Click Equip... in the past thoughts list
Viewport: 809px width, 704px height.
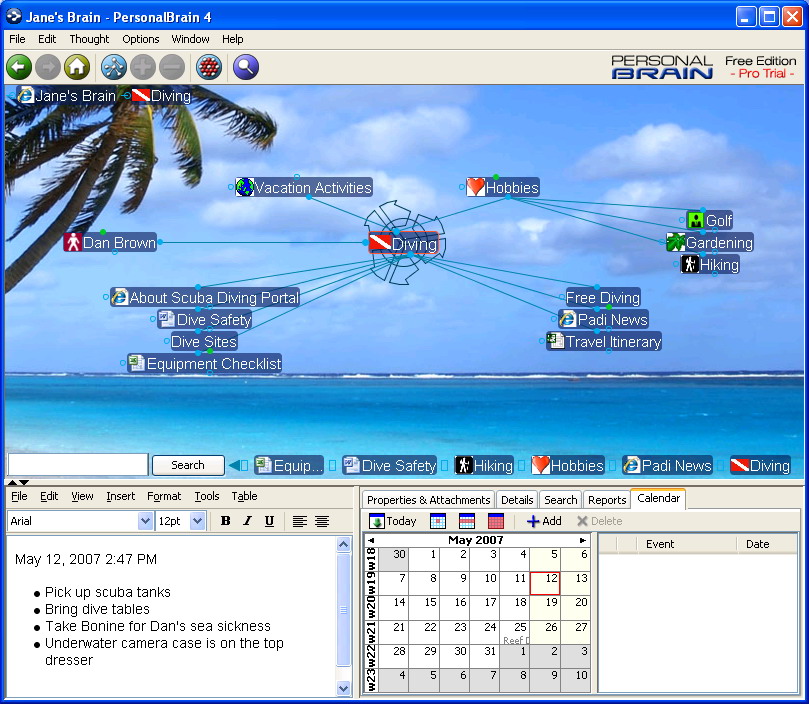click(x=289, y=466)
